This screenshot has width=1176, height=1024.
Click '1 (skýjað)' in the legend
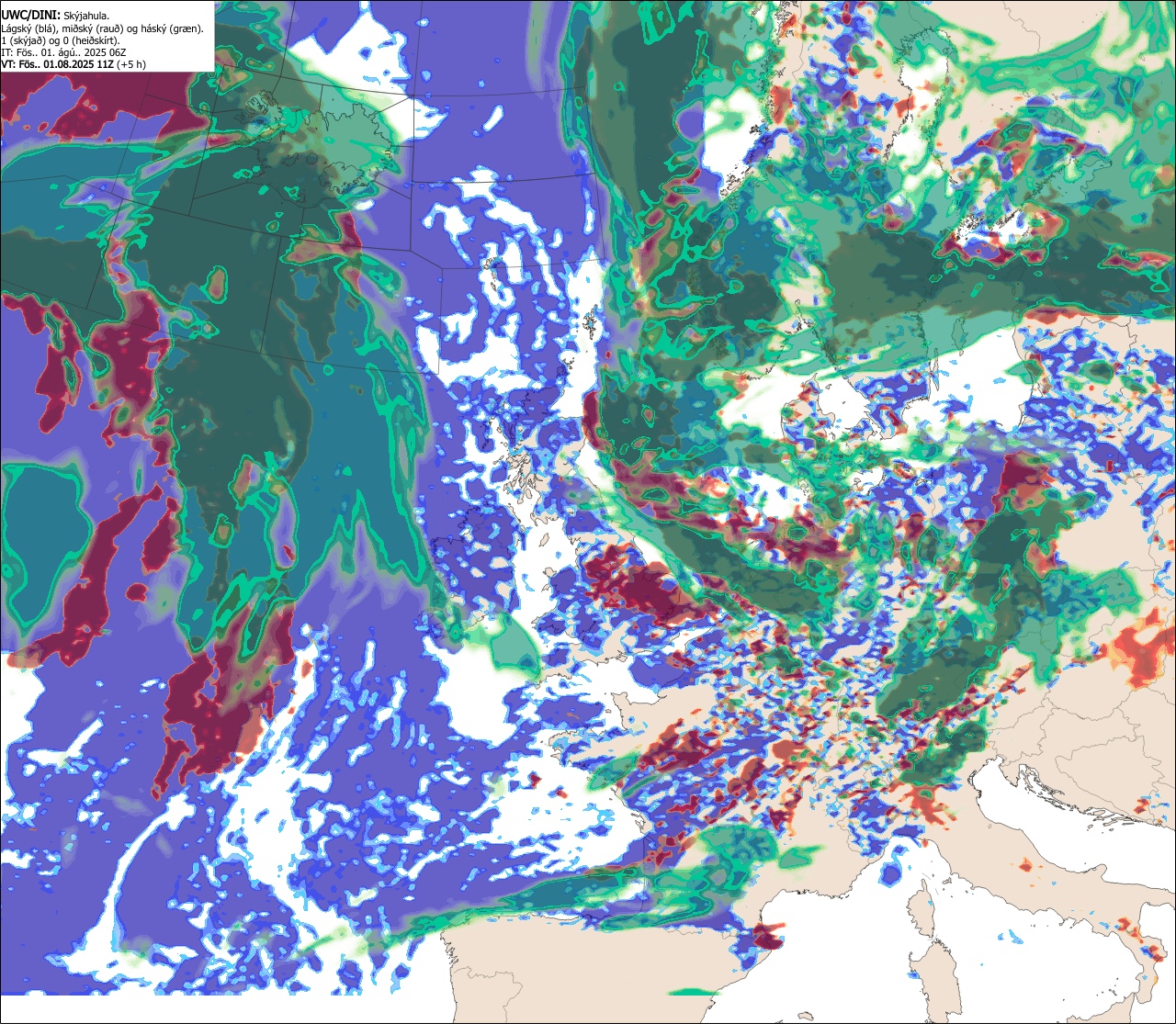pos(23,40)
